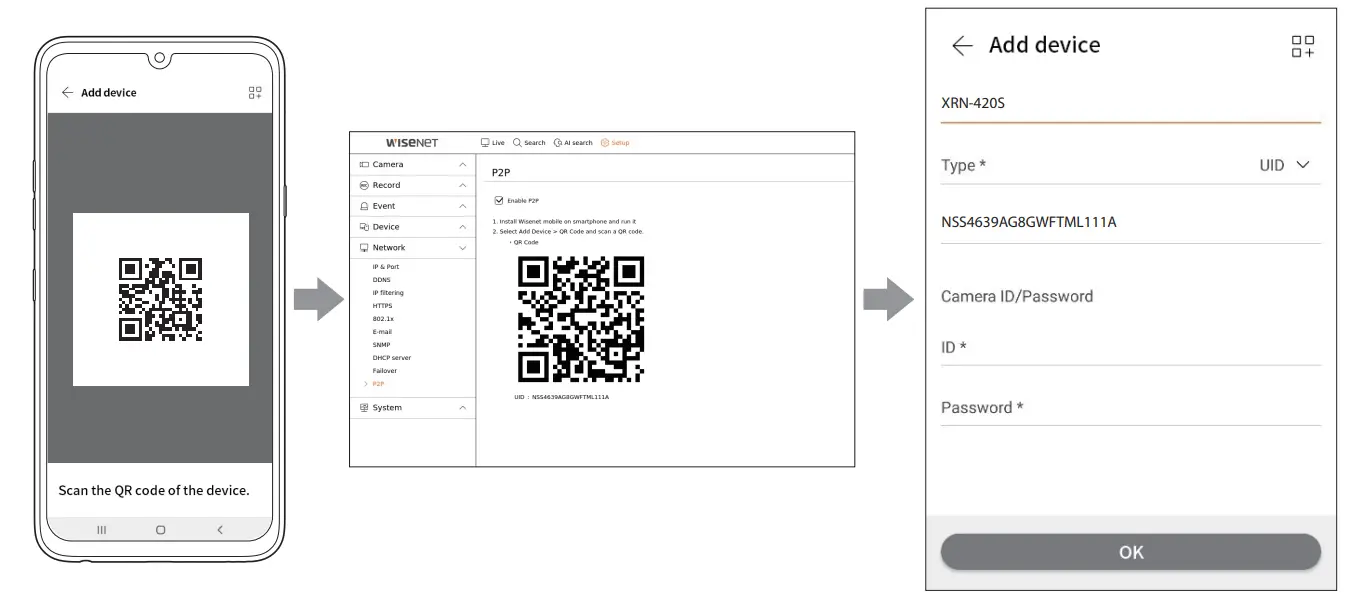Select SNMP in the Network menu
The image size is (1359, 603).
[382, 345]
